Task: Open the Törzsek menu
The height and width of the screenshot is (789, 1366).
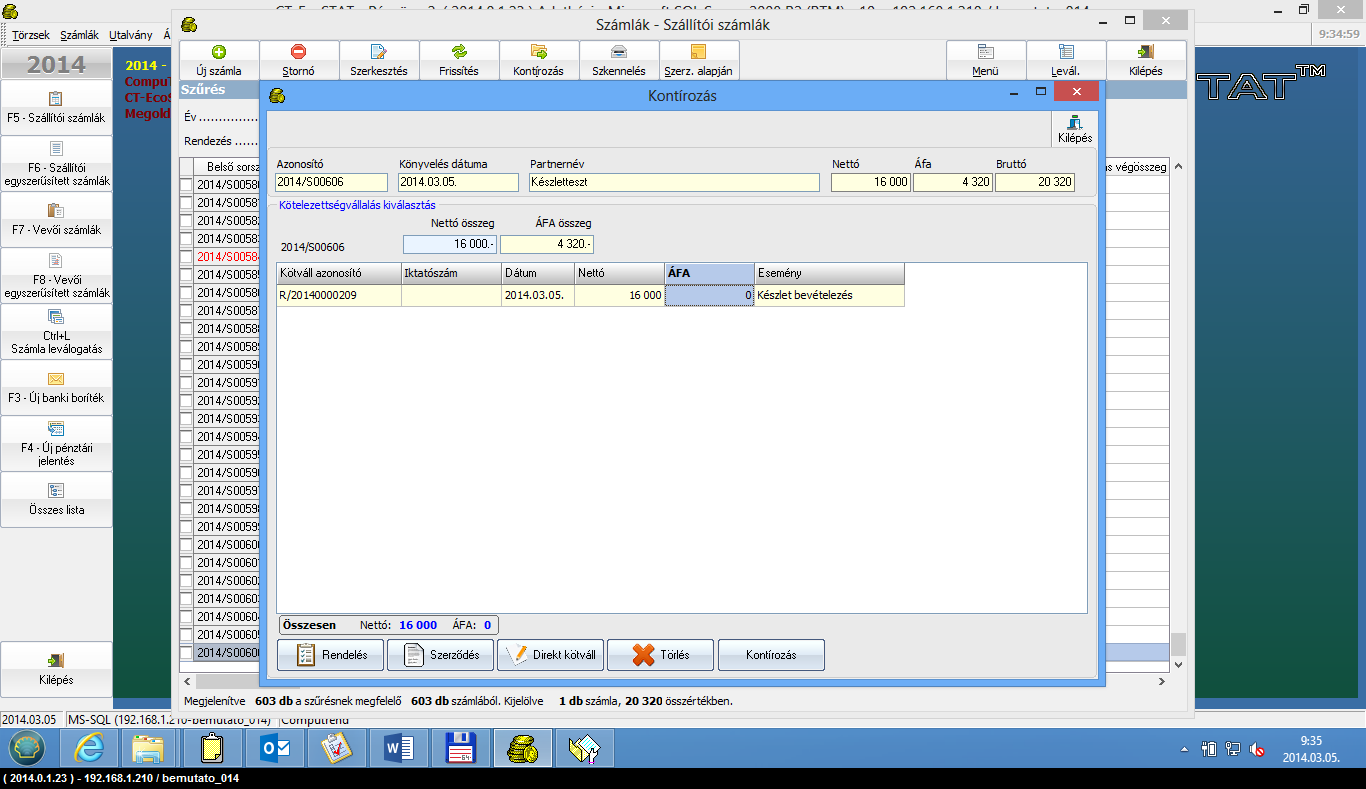Action: pyautogui.click(x=31, y=34)
